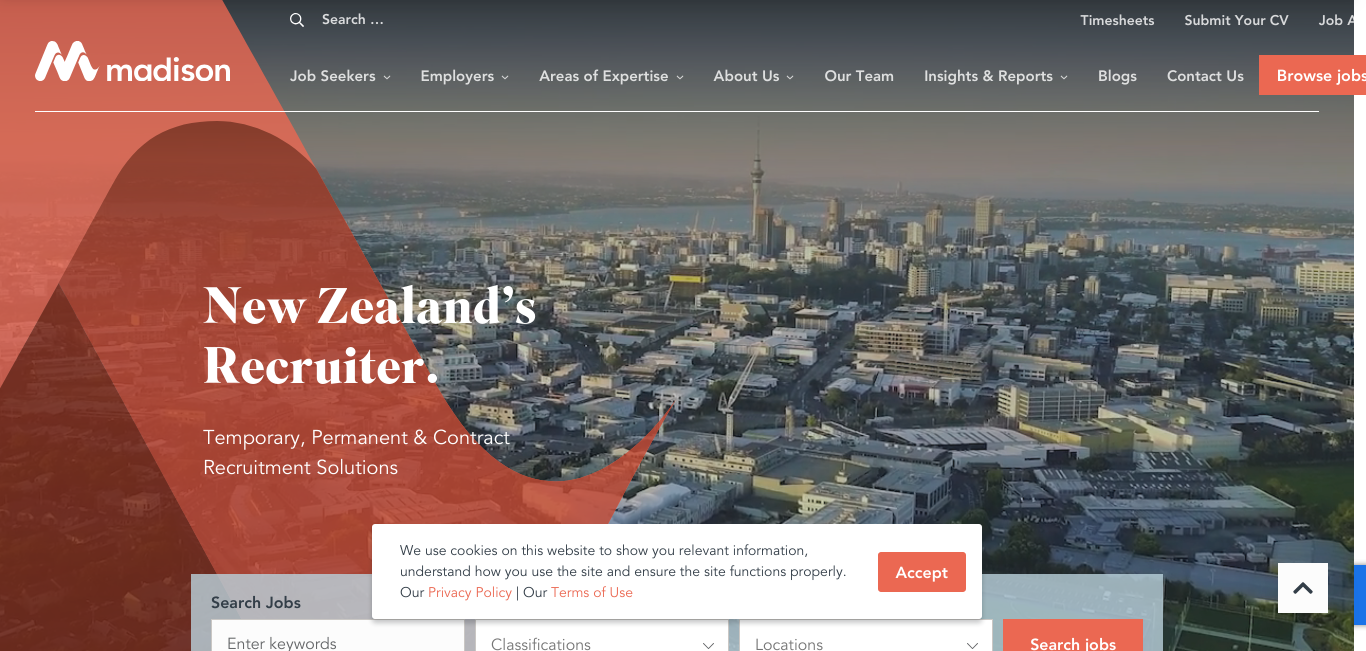This screenshot has width=1366, height=651.
Task: Click the Madison logo
Action: coord(133,62)
